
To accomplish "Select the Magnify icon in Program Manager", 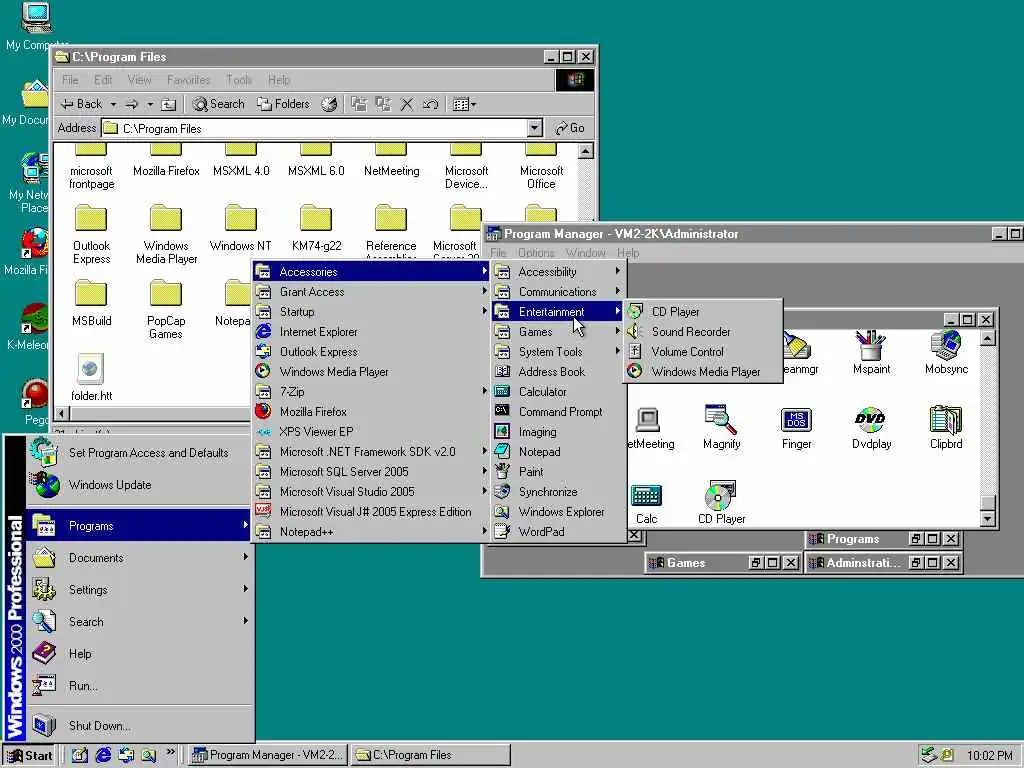I will [x=722, y=427].
